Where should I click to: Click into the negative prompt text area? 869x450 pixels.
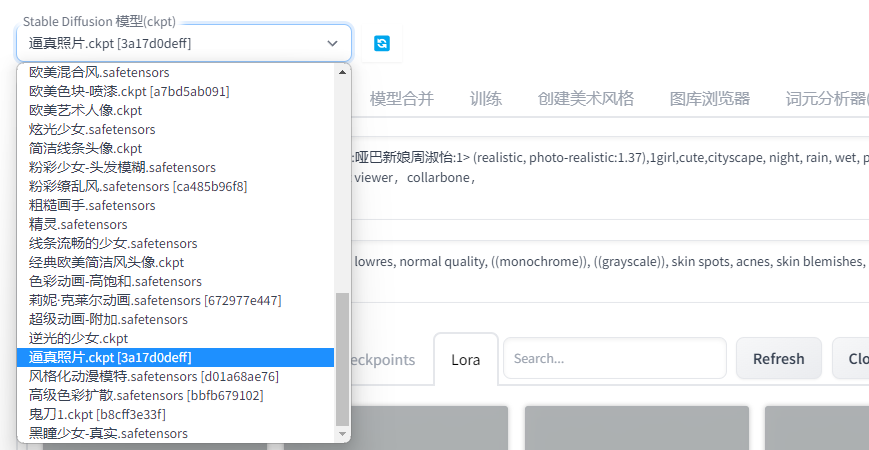coord(610,272)
